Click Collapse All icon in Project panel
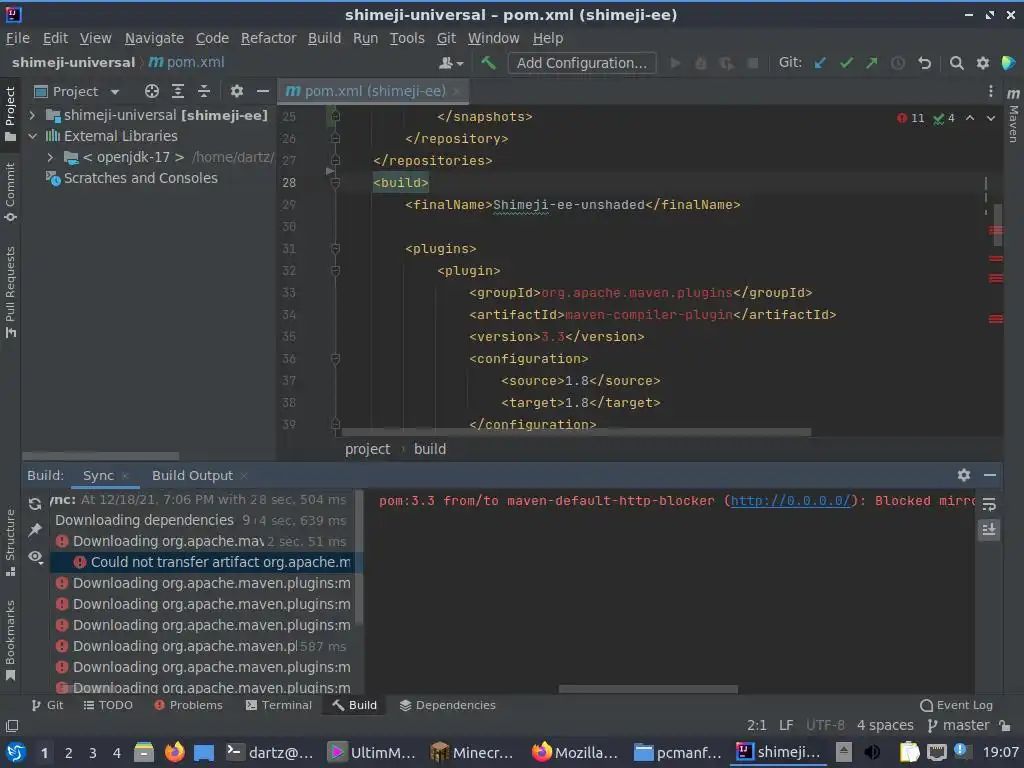 204,91
